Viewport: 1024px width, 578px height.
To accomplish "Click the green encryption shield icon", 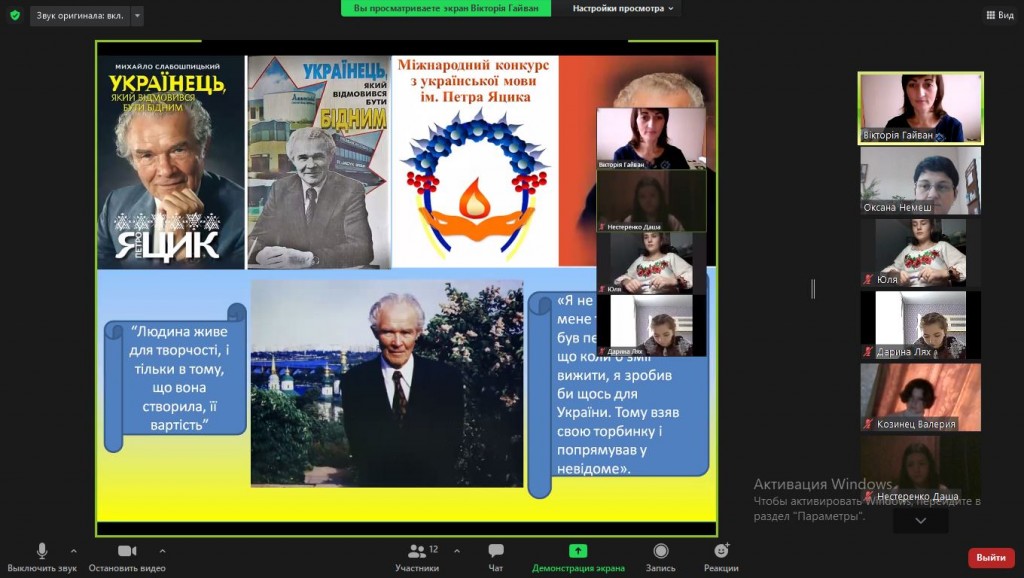I will click(x=14, y=15).
